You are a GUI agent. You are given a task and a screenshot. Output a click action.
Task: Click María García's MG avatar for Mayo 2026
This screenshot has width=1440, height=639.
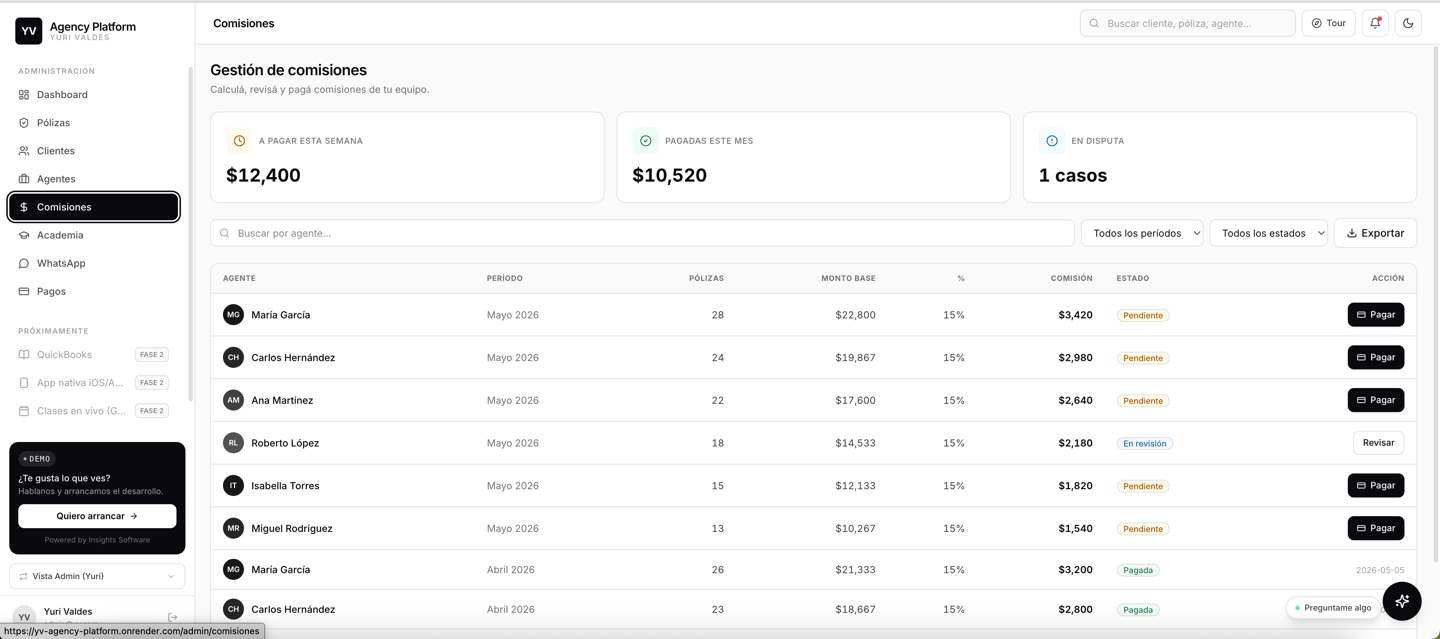(233, 315)
